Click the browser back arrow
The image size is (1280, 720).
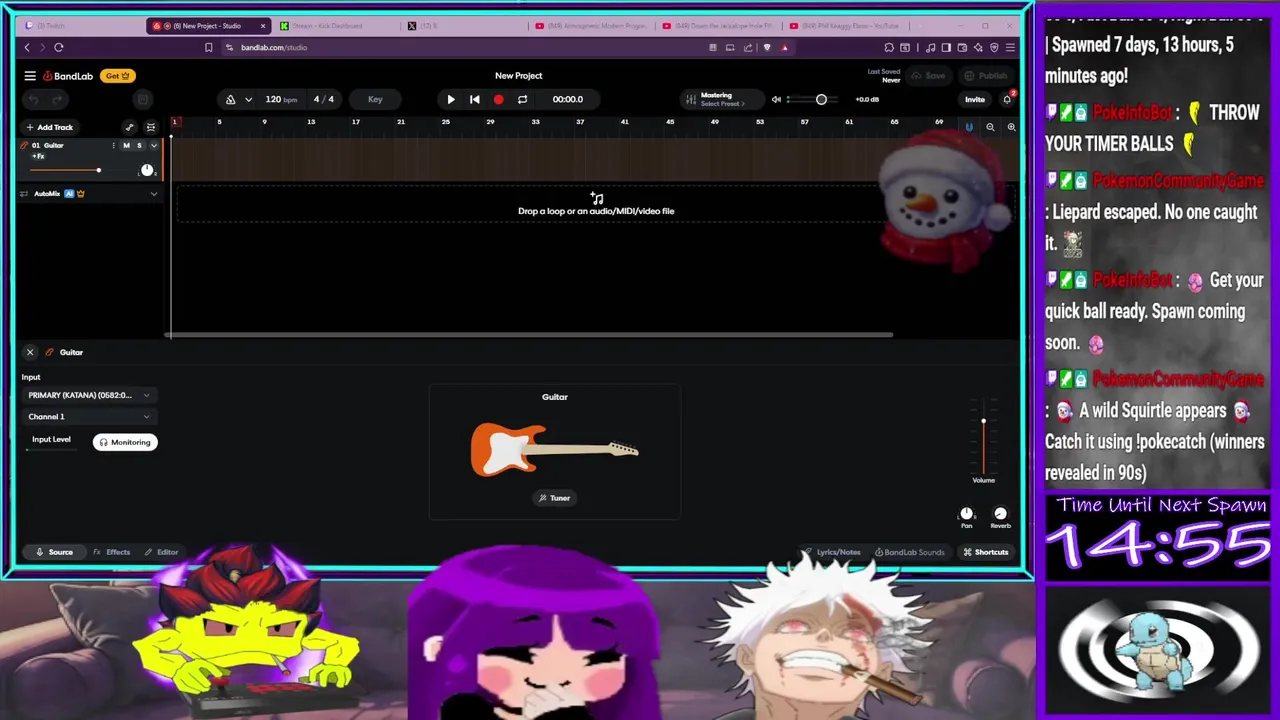(27, 47)
